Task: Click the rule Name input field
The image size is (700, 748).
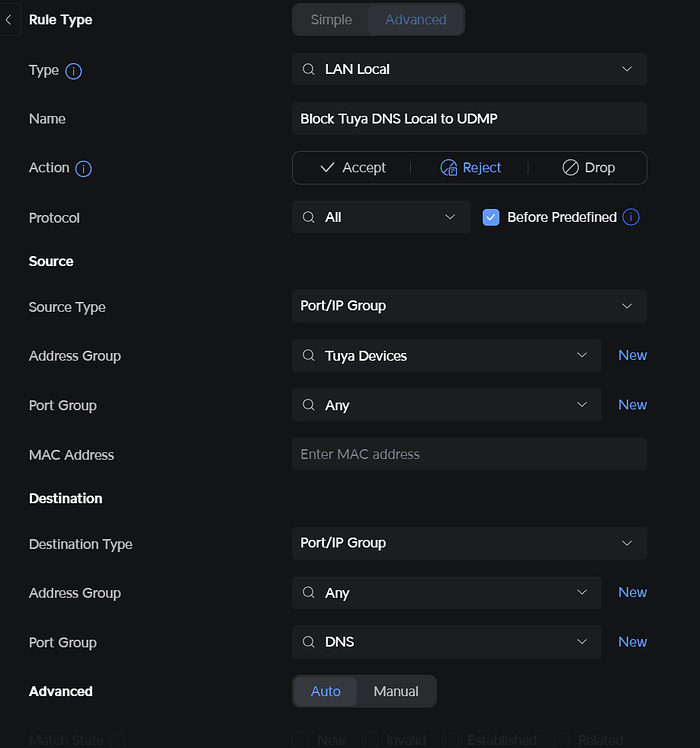Action: [470, 119]
